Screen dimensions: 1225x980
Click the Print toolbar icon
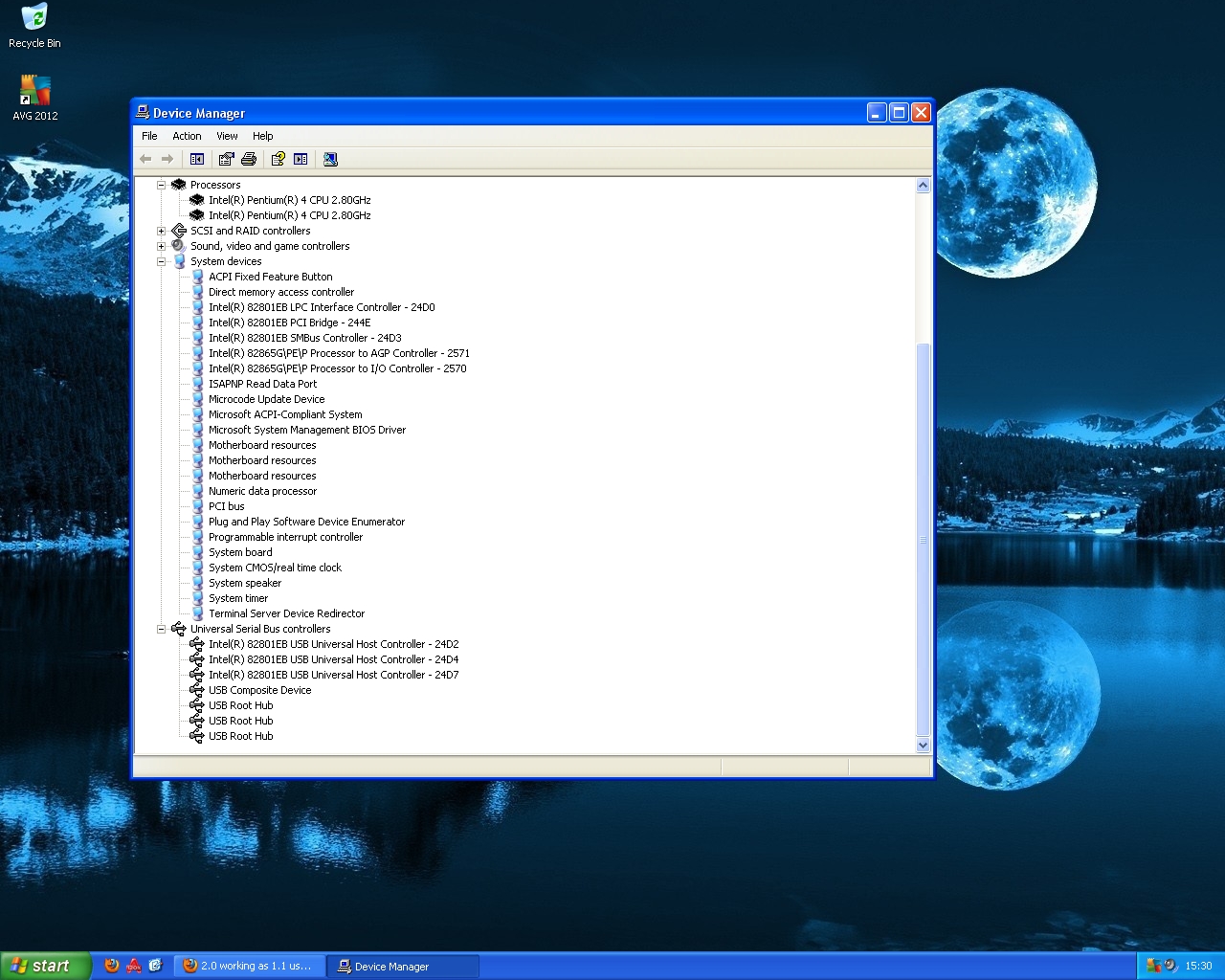(x=249, y=159)
